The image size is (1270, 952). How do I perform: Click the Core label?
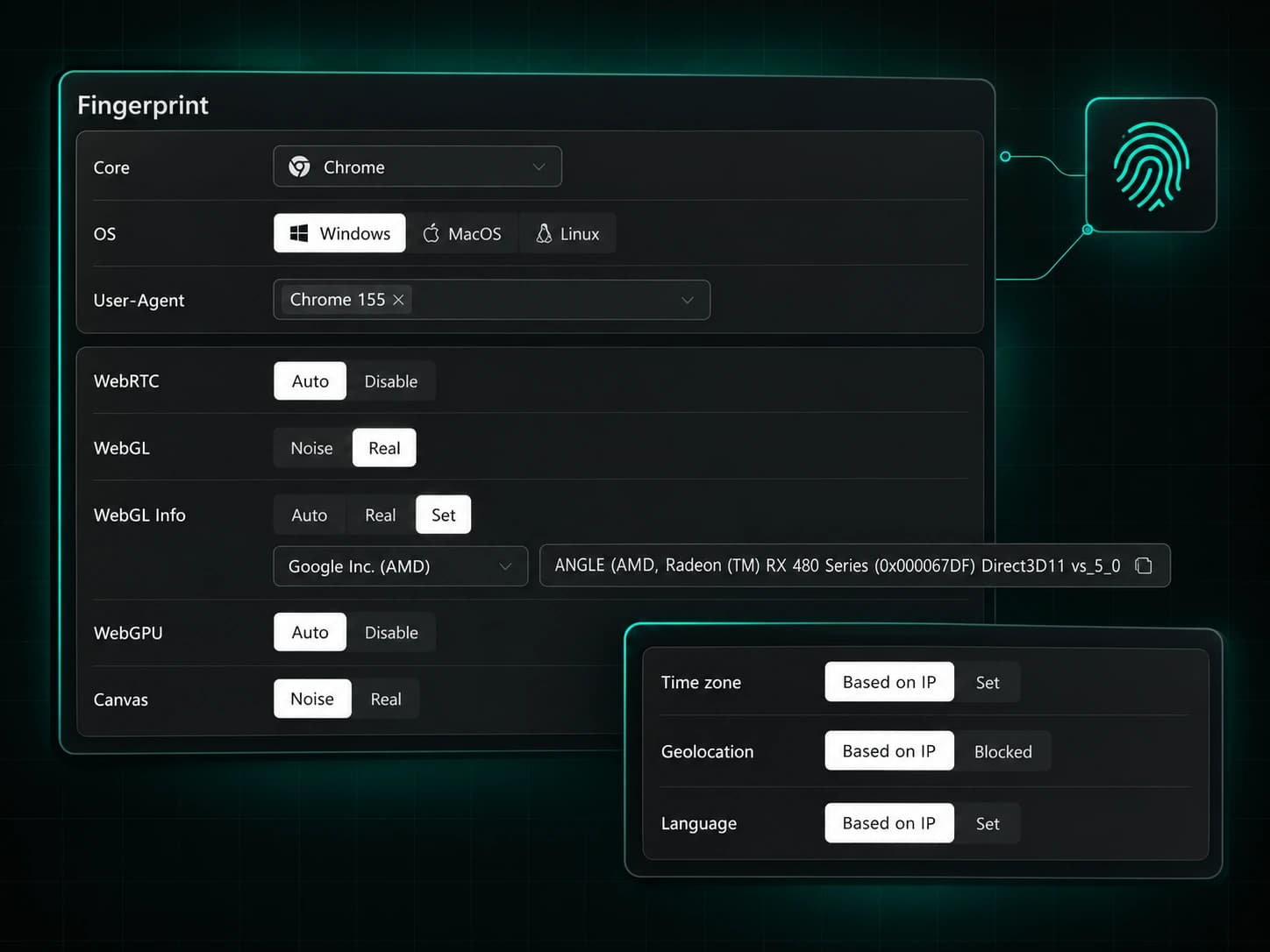(x=111, y=167)
